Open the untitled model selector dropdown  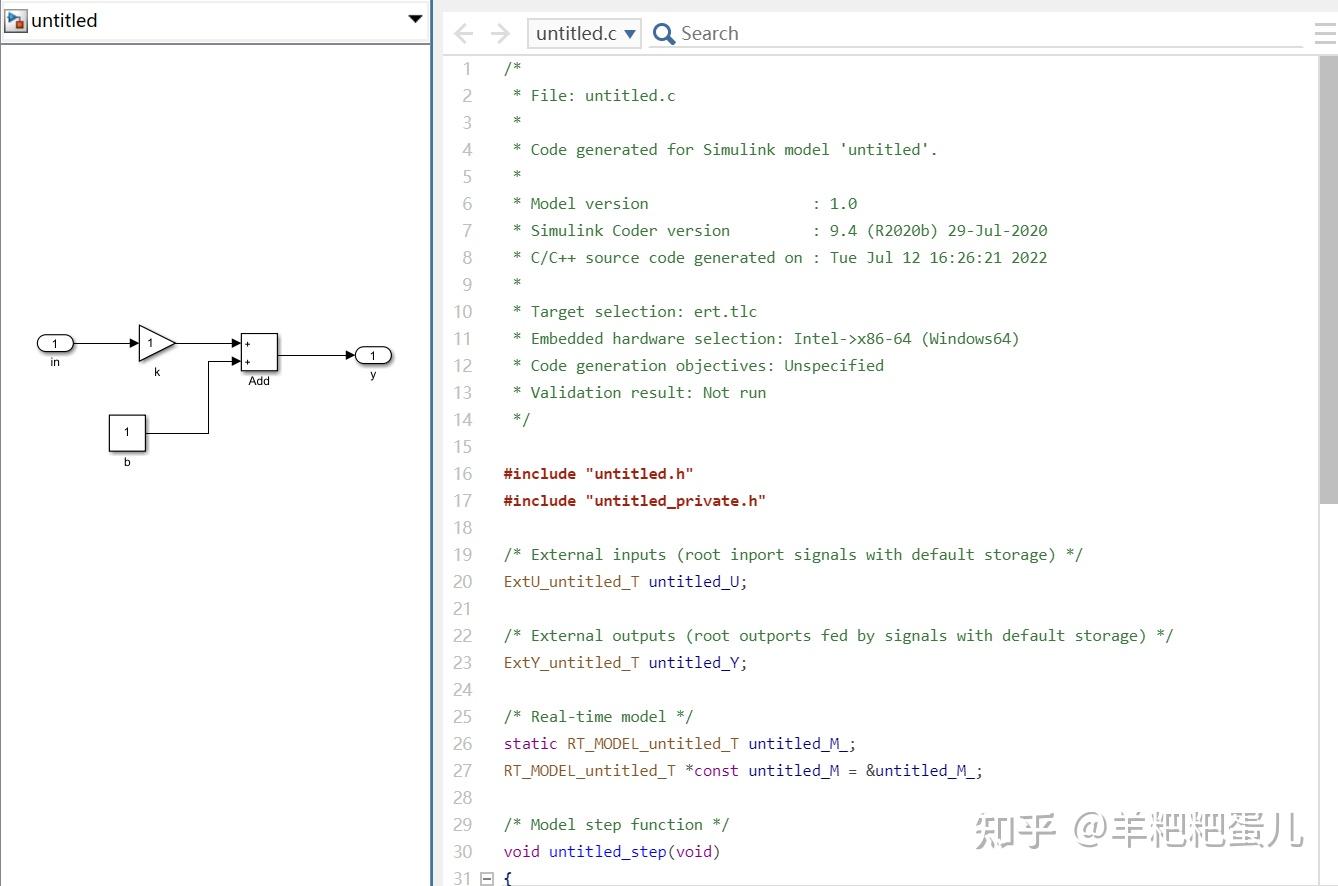pyautogui.click(x=414, y=18)
